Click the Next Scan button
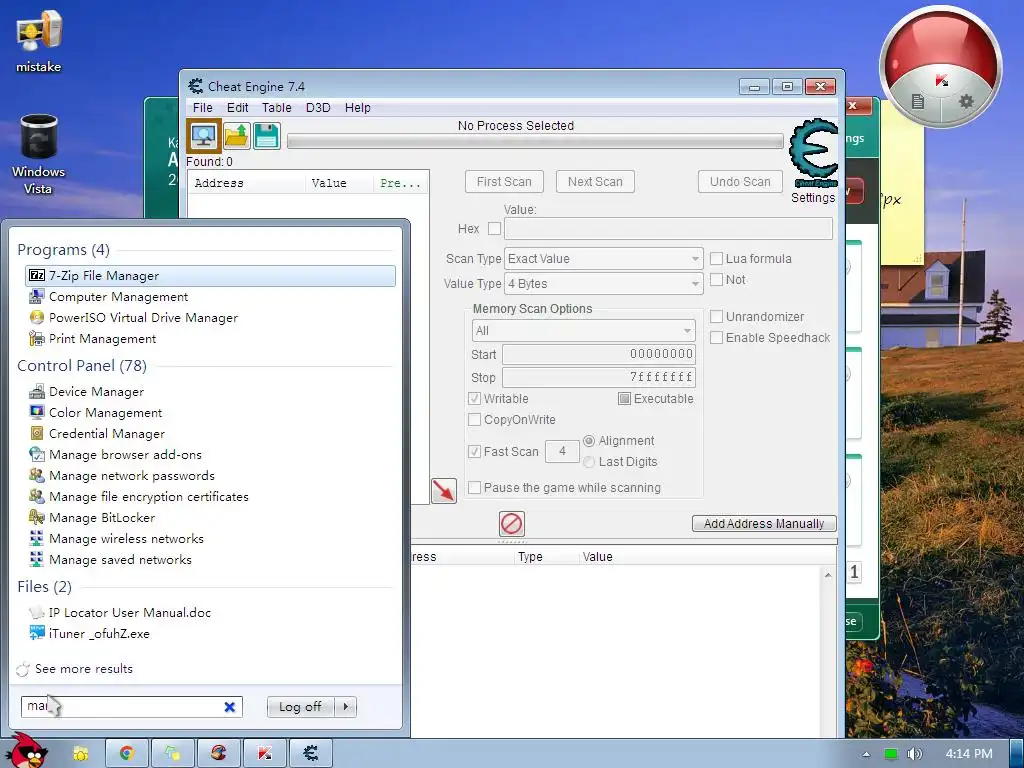1024x768 pixels. click(595, 182)
